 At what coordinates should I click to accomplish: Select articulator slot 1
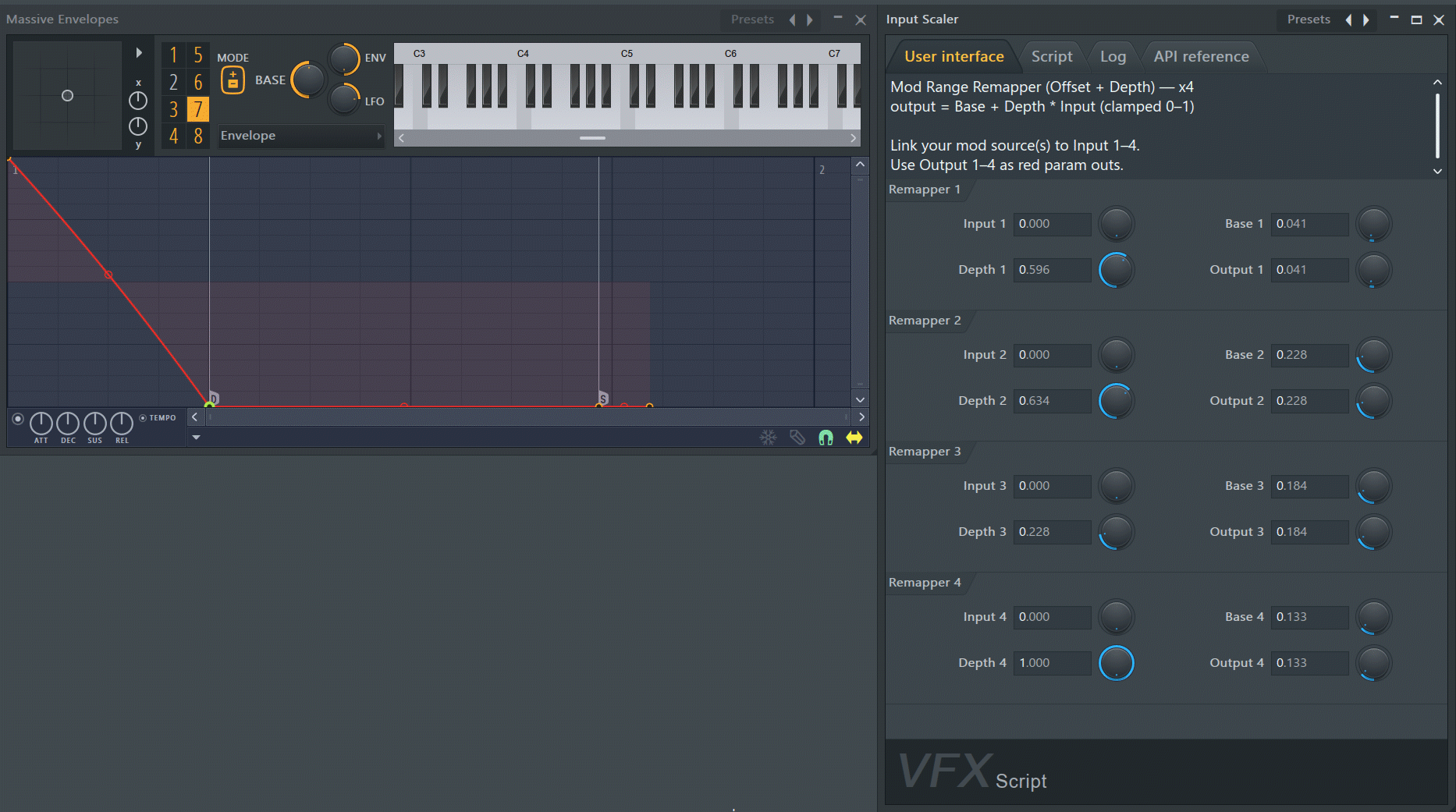coord(173,55)
